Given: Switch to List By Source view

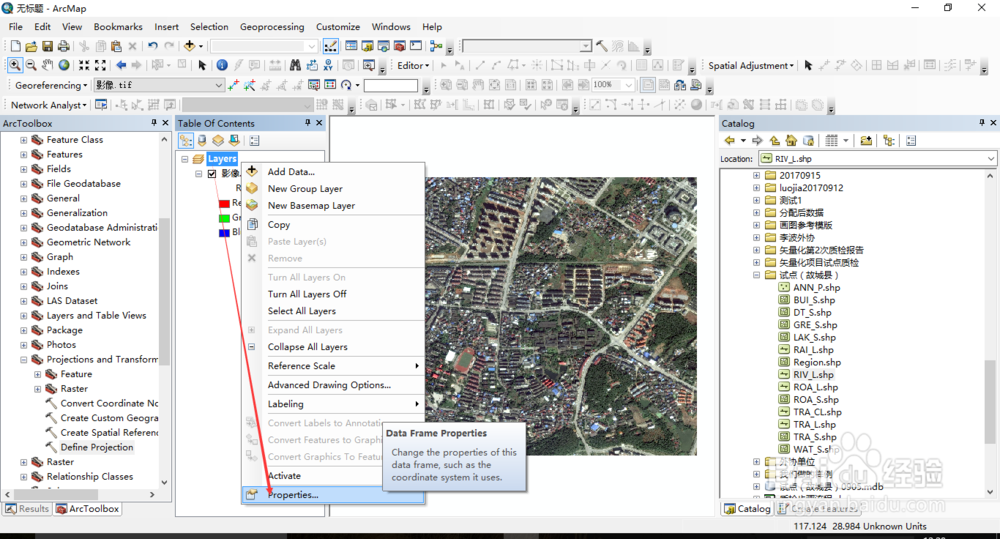Looking at the screenshot, I should coord(202,141).
